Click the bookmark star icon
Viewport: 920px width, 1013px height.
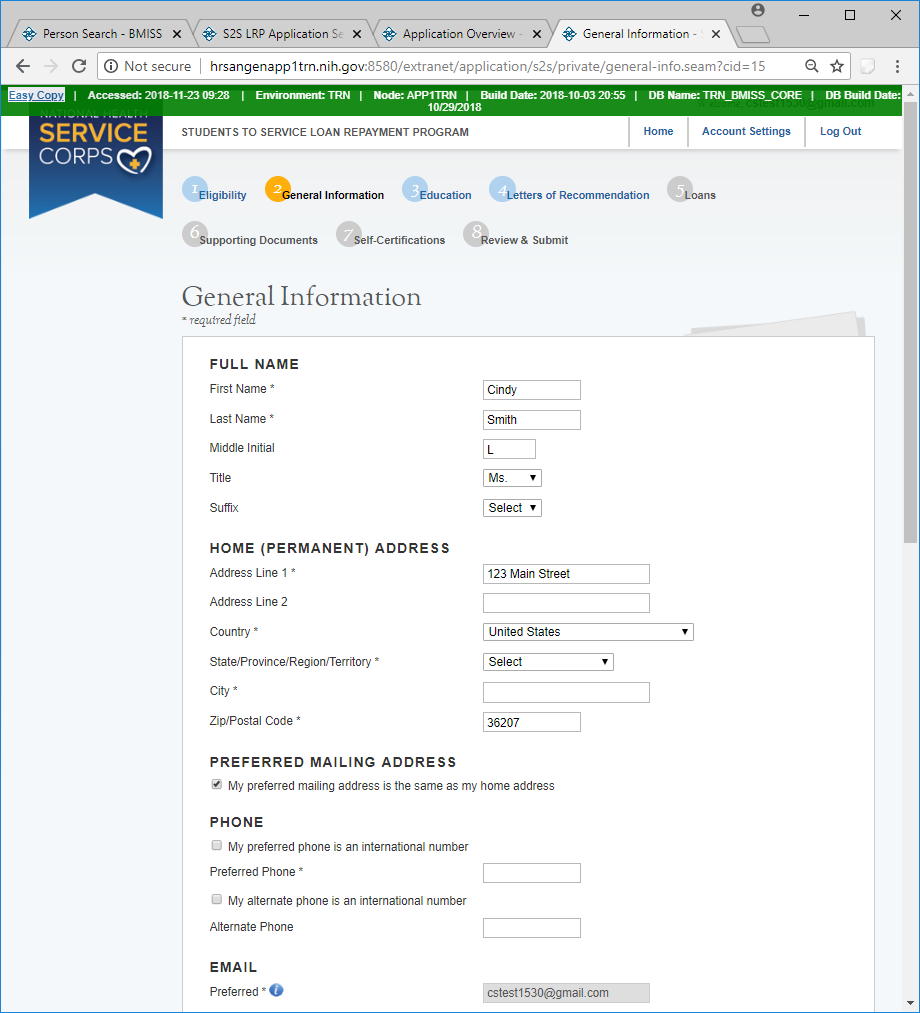(837, 66)
